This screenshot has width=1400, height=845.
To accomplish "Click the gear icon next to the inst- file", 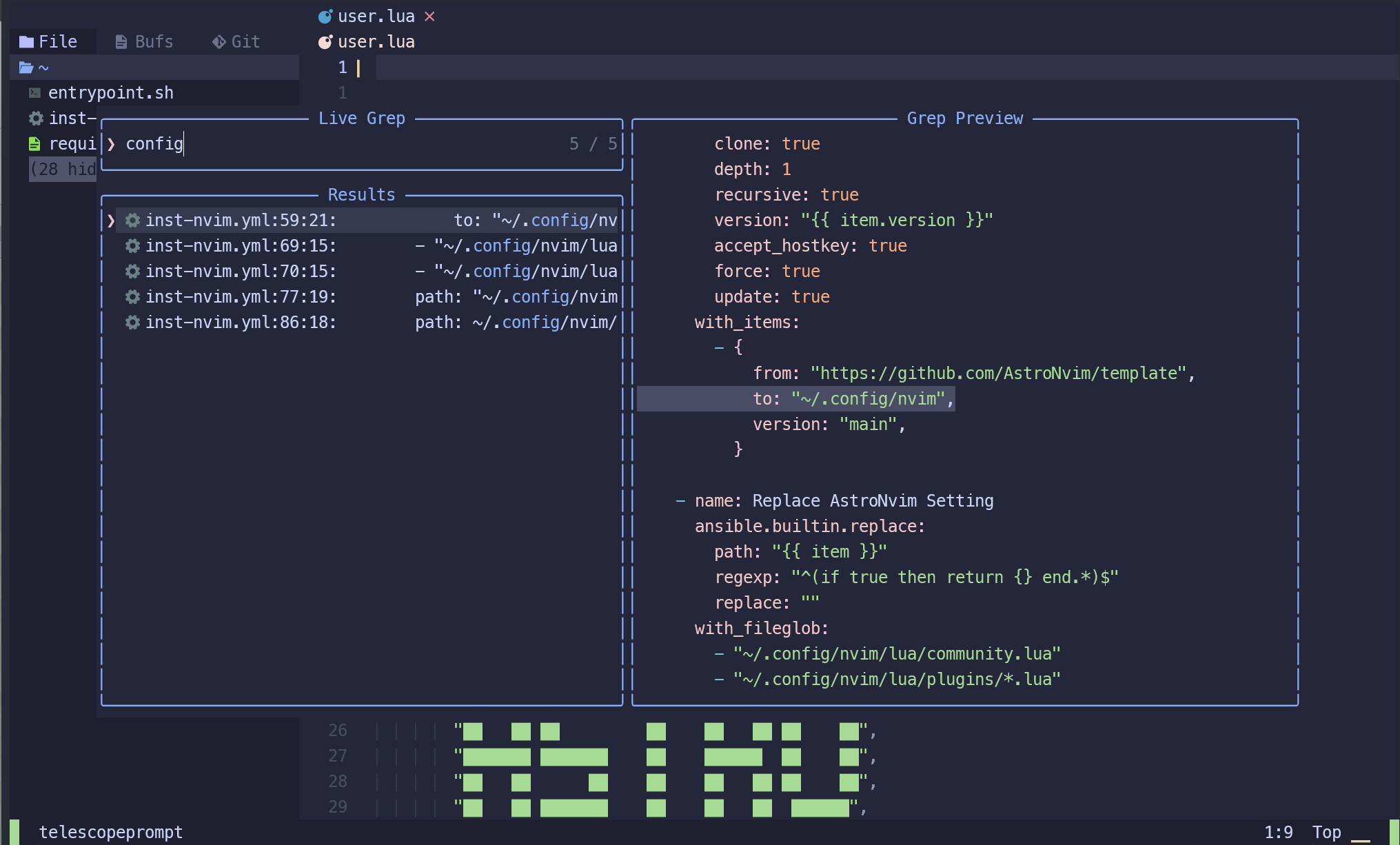I will coord(35,118).
